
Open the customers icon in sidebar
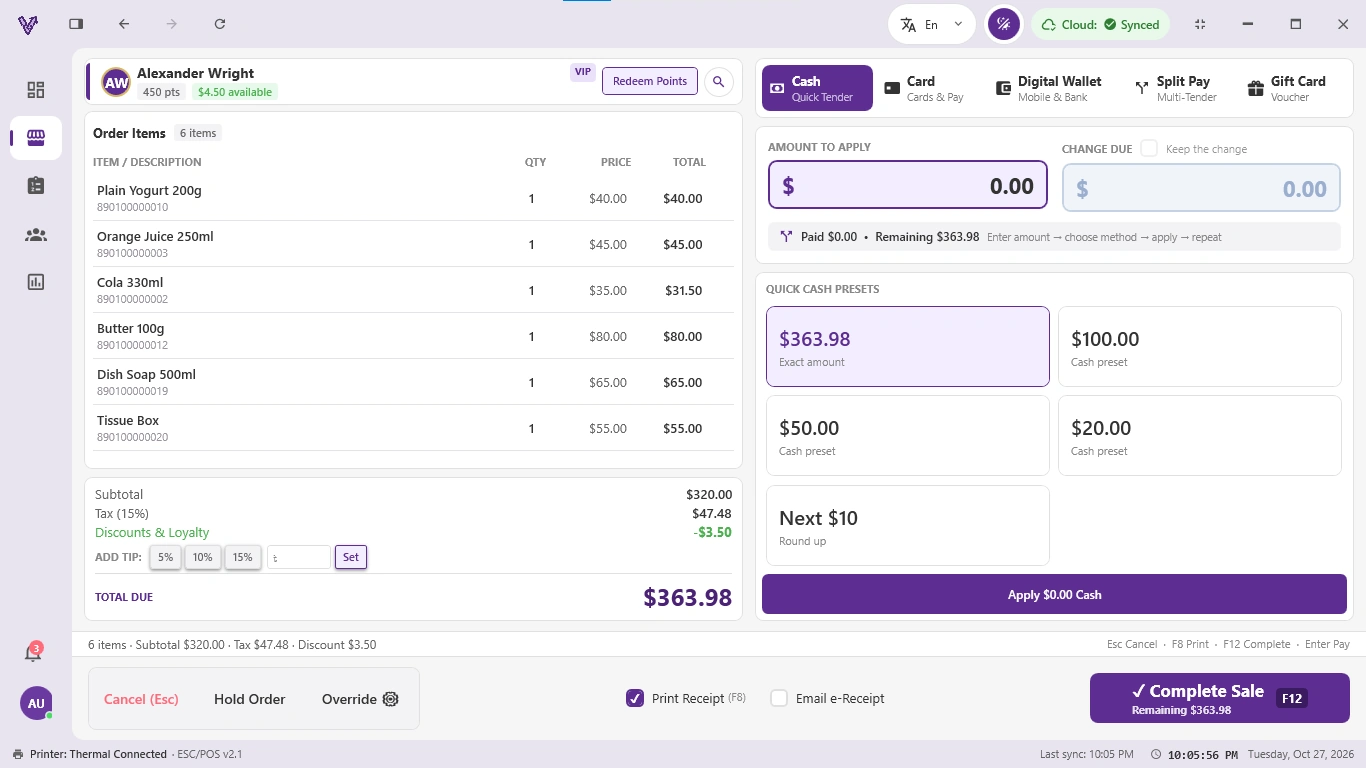pyautogui.click(x=36, y=235)
